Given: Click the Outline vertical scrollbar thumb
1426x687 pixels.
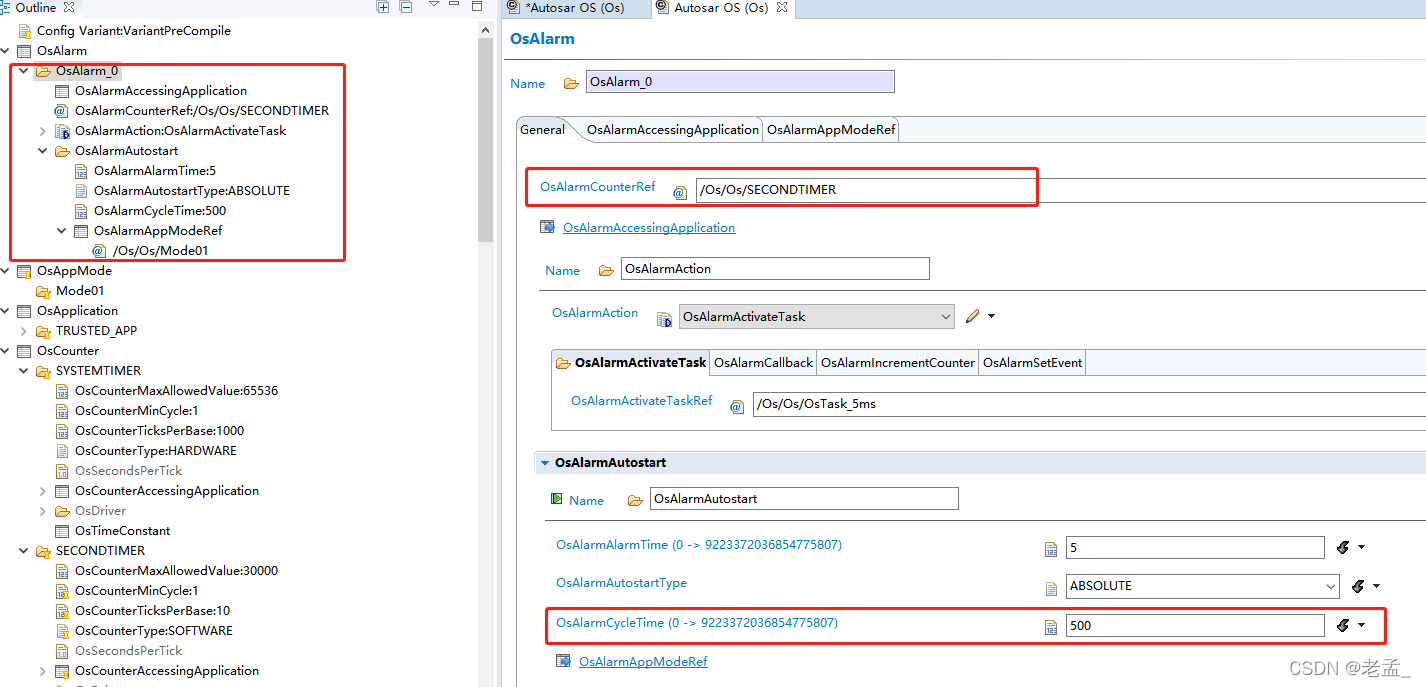Looking at the screenshot, I should coord(486,140).
